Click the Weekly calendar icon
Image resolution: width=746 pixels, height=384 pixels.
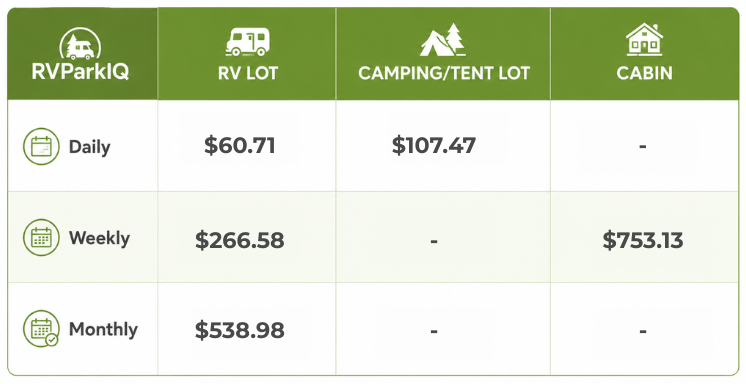pyautogui.click(x=41, y=237)
